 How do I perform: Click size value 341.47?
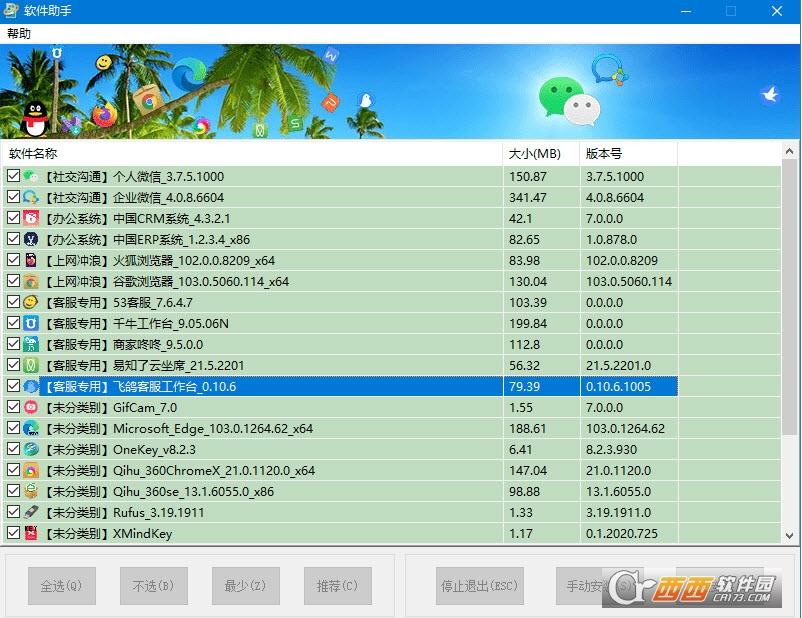(x=528, y=197)
